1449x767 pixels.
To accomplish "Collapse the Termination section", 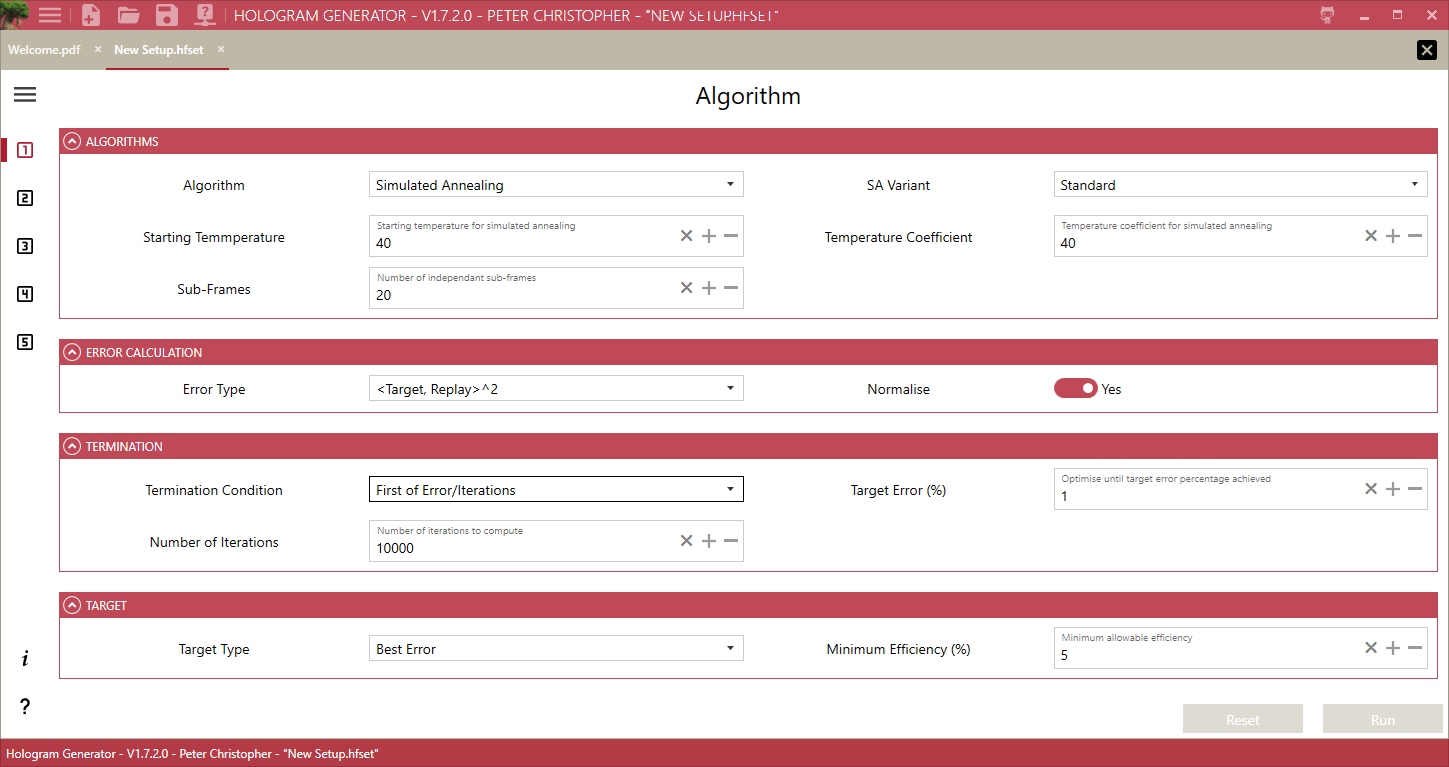I will point(72,447).
